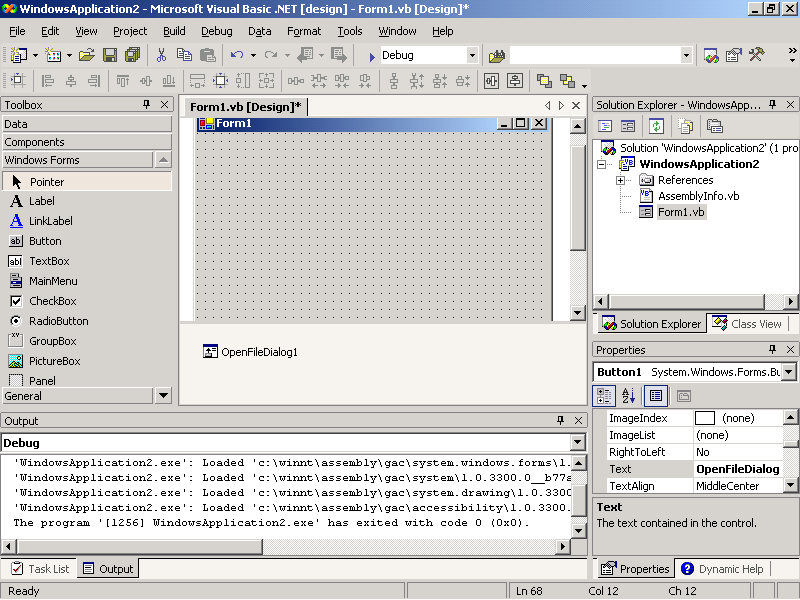Click the Categorized button in Properties panel
Viewport: 800px width, 600px height.
[x=604, y=396]
